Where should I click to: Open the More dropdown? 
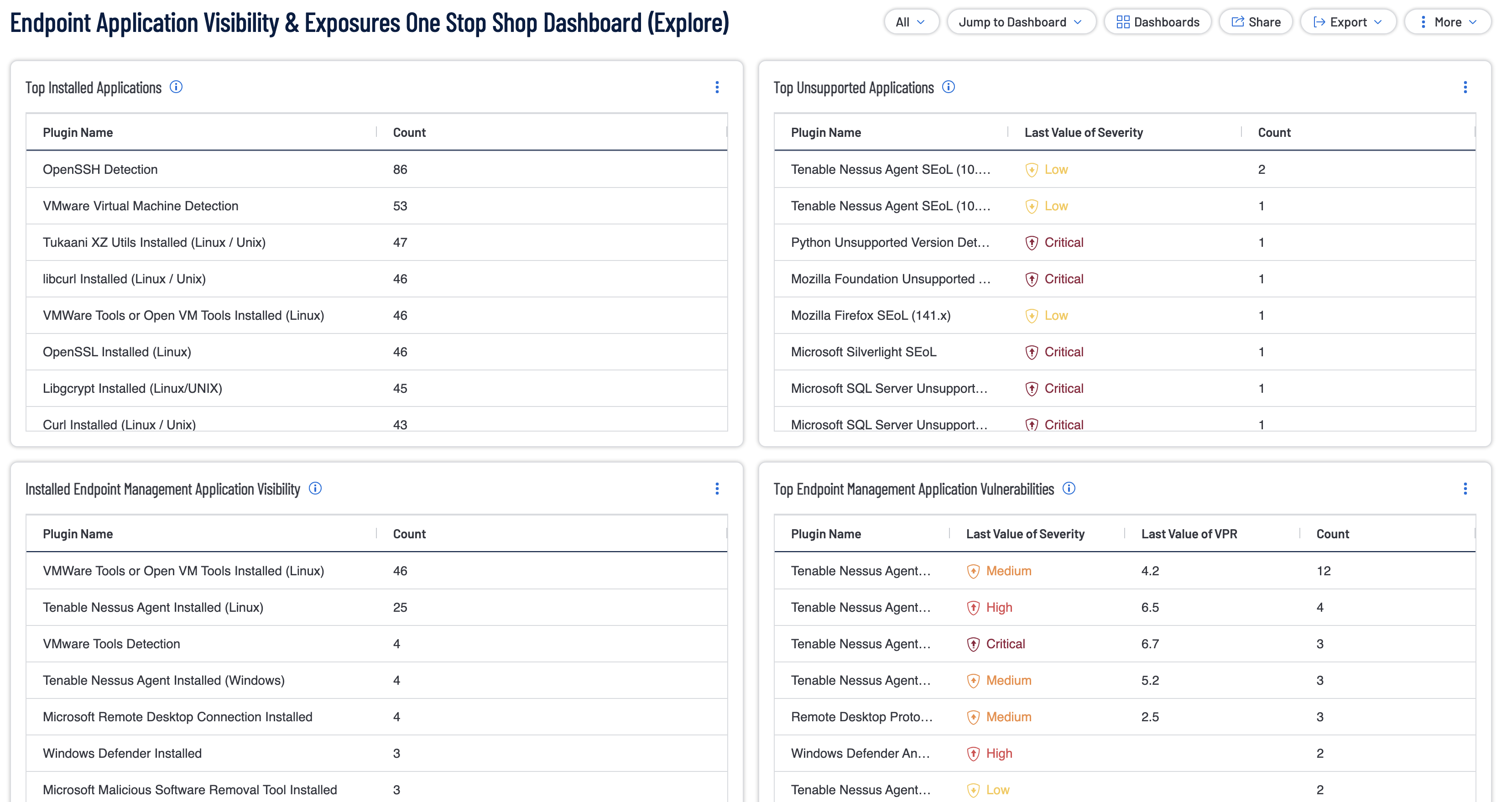click(1447, 22)
